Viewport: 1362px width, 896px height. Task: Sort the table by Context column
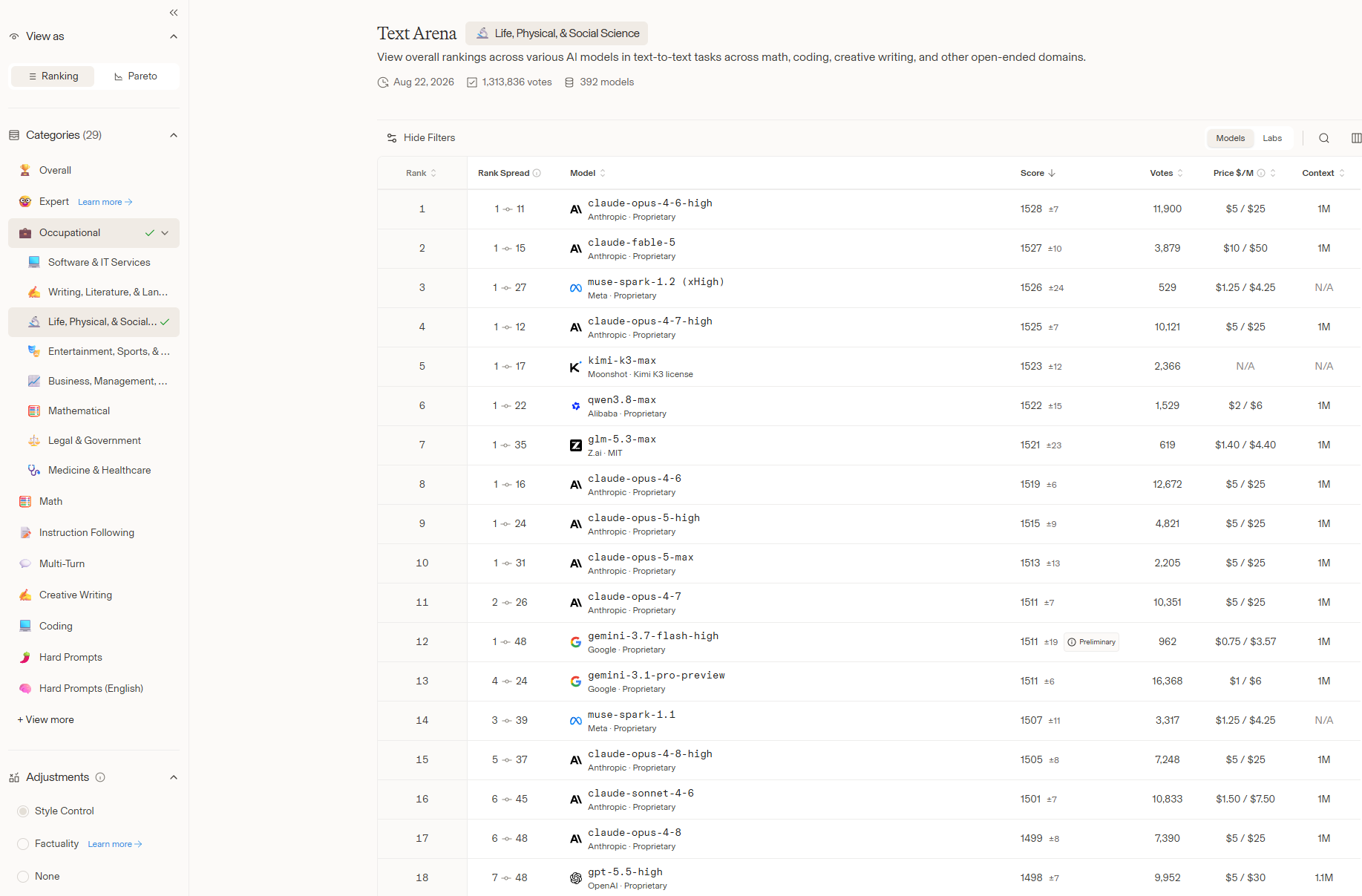click(x=1323, y=174)
